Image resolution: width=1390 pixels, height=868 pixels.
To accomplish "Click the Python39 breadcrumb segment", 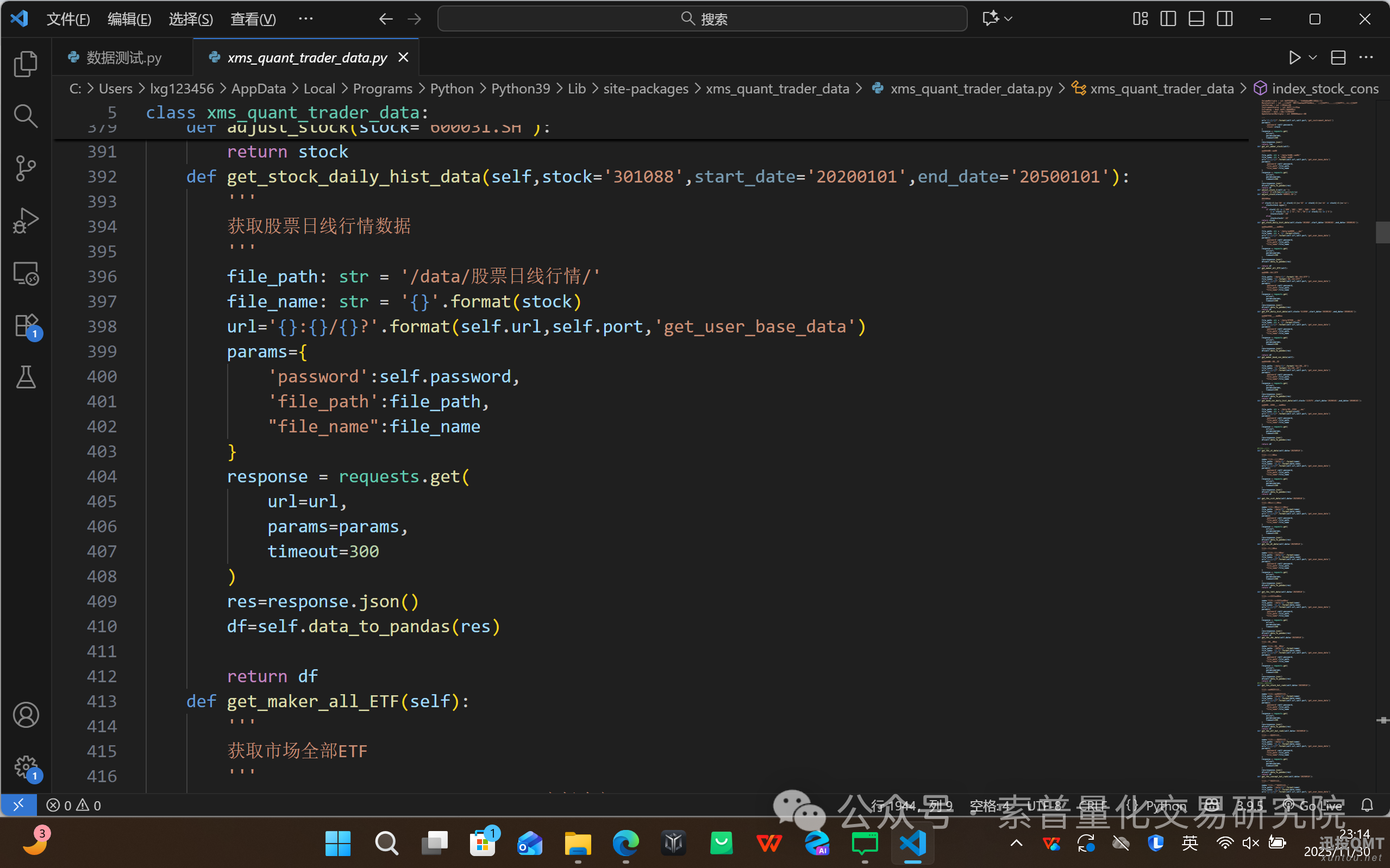I will coord(520,89).
